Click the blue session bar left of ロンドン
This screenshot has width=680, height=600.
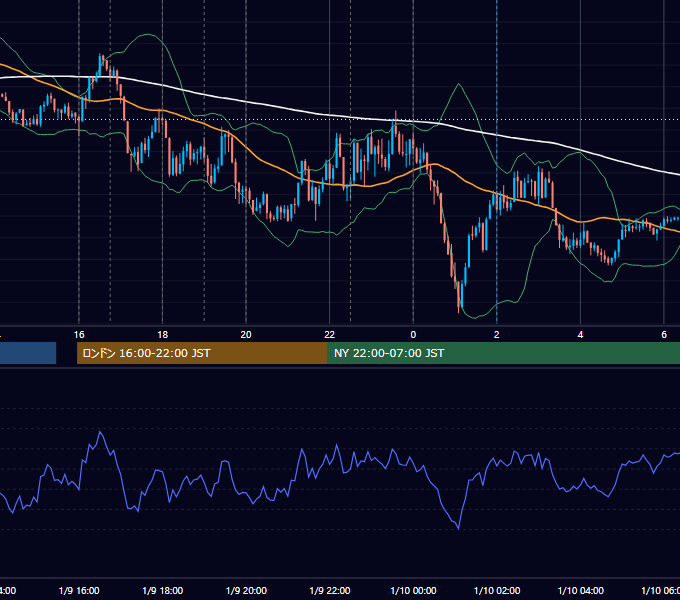click(x=28, y=353)
